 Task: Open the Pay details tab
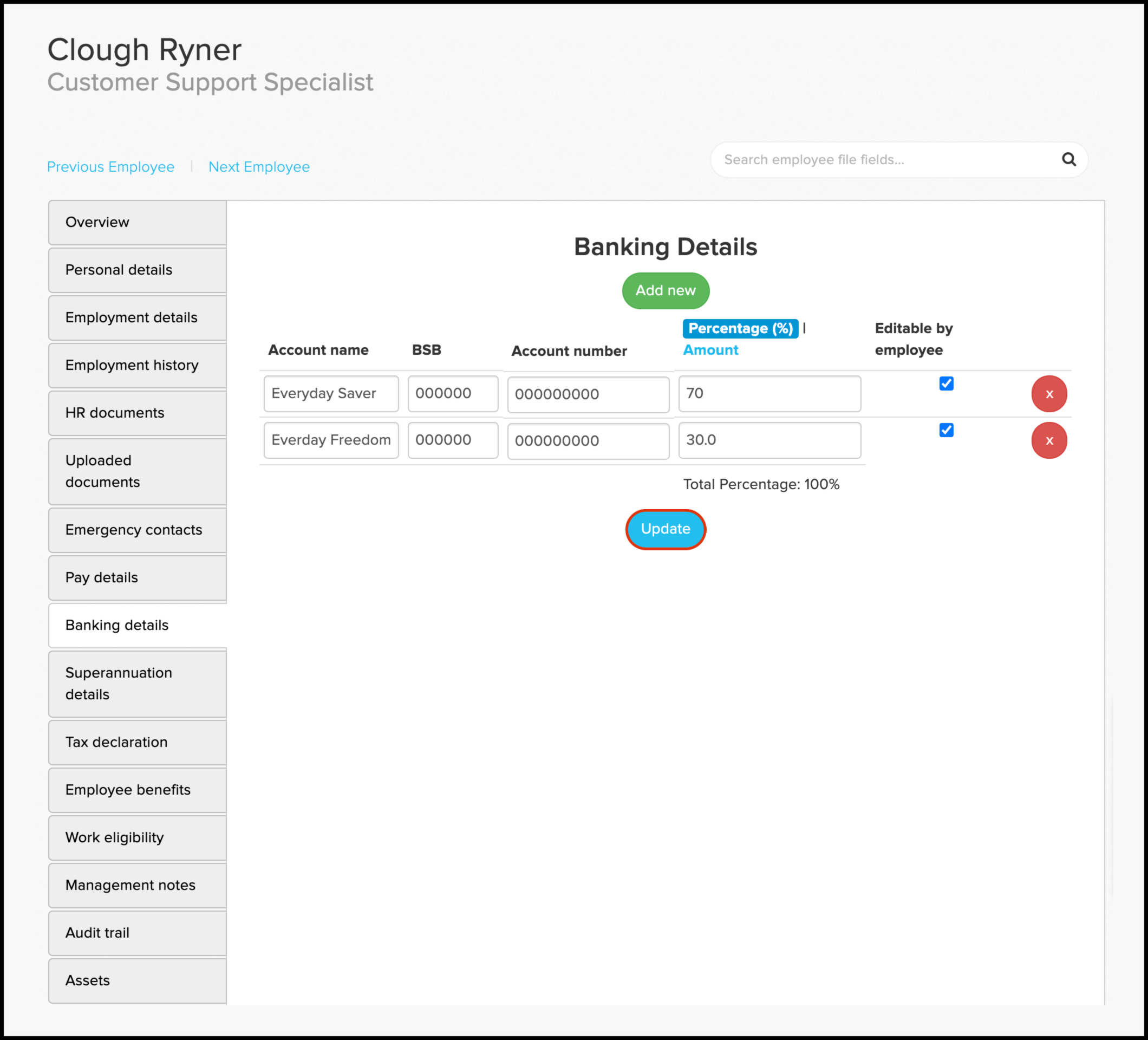[137, 577]
